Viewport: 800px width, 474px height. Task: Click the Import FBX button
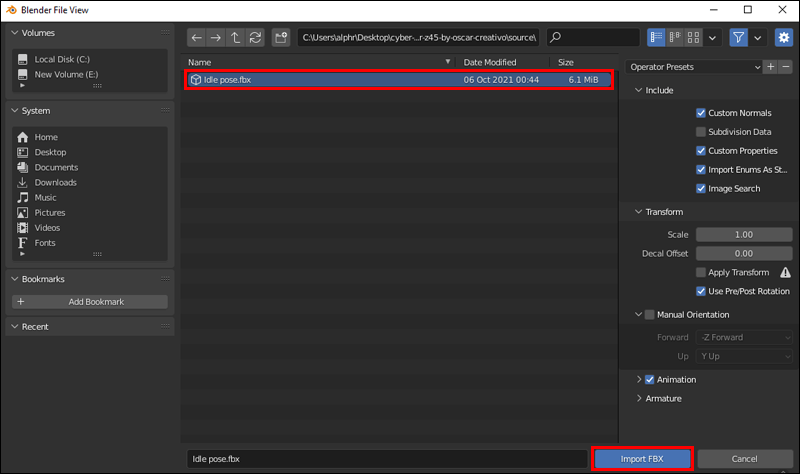(x=642, y=459)
